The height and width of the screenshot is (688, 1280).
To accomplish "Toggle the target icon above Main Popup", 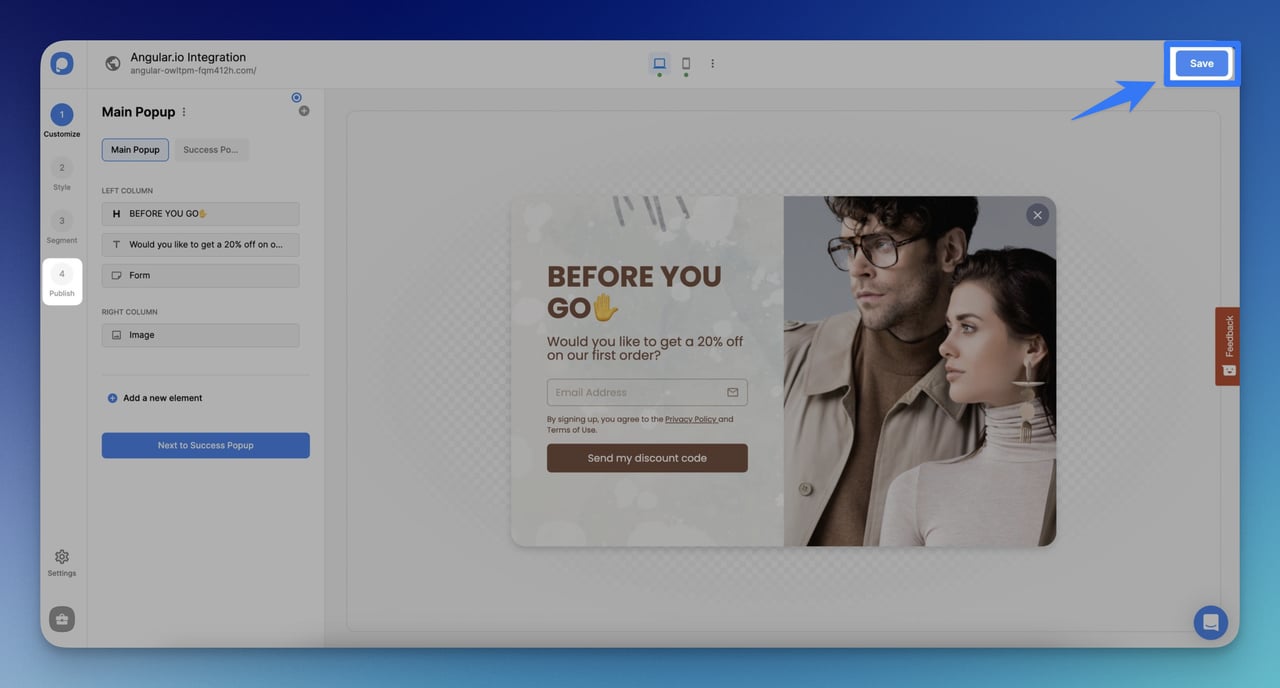I will point(296,96).
